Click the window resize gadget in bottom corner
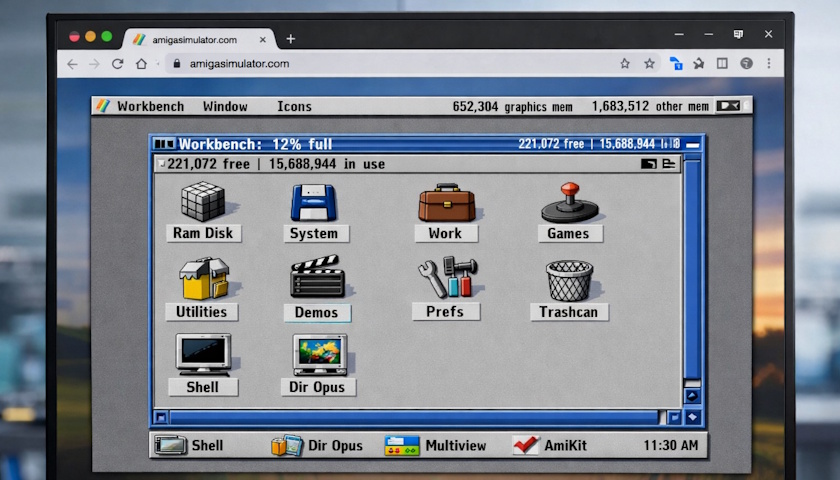Viewport: 840px width, 480px height. pos(693,417)
